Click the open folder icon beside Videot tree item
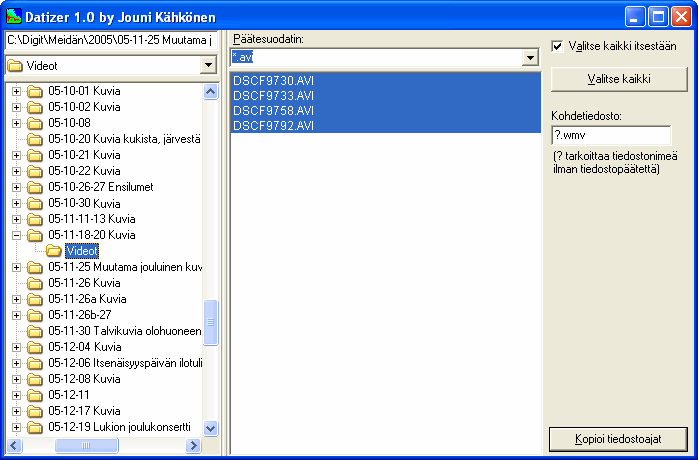This screenshot has width=698, height=460. pos(54,251)
